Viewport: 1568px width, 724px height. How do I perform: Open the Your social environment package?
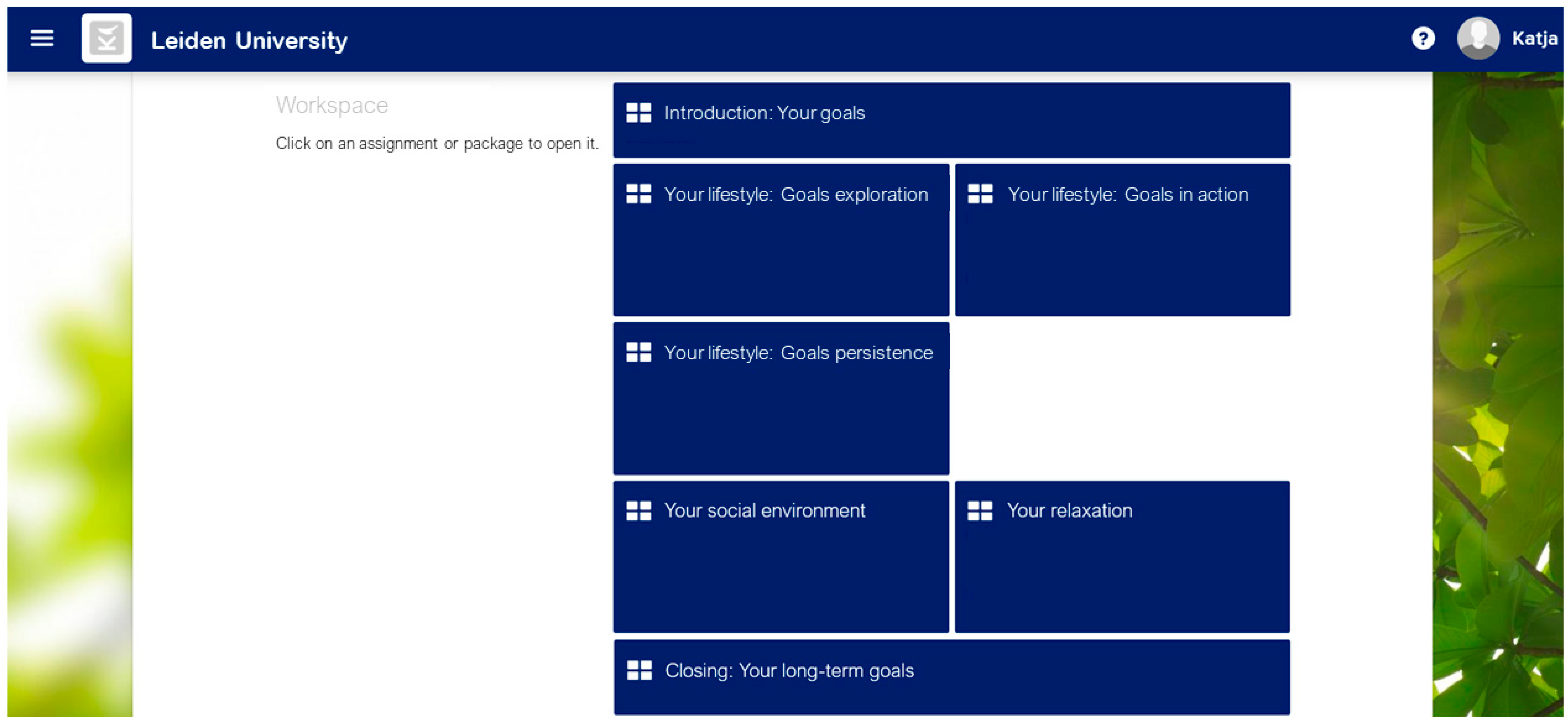tap(781, 557)
